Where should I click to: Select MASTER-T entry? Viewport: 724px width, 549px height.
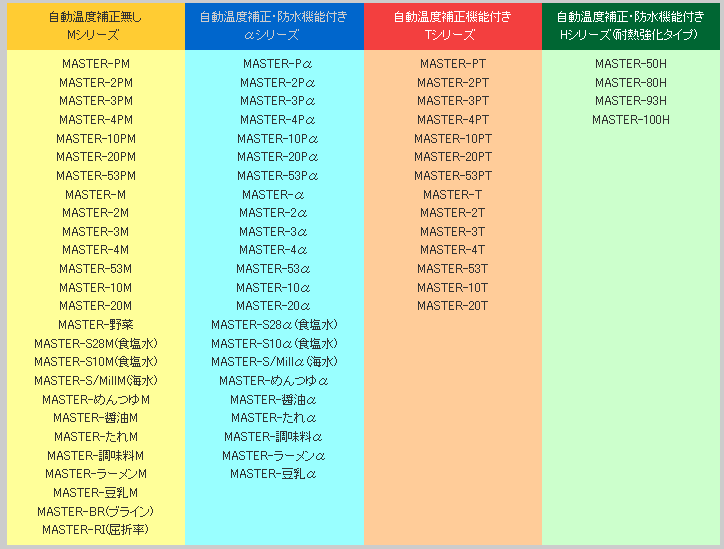coord(452,194)
